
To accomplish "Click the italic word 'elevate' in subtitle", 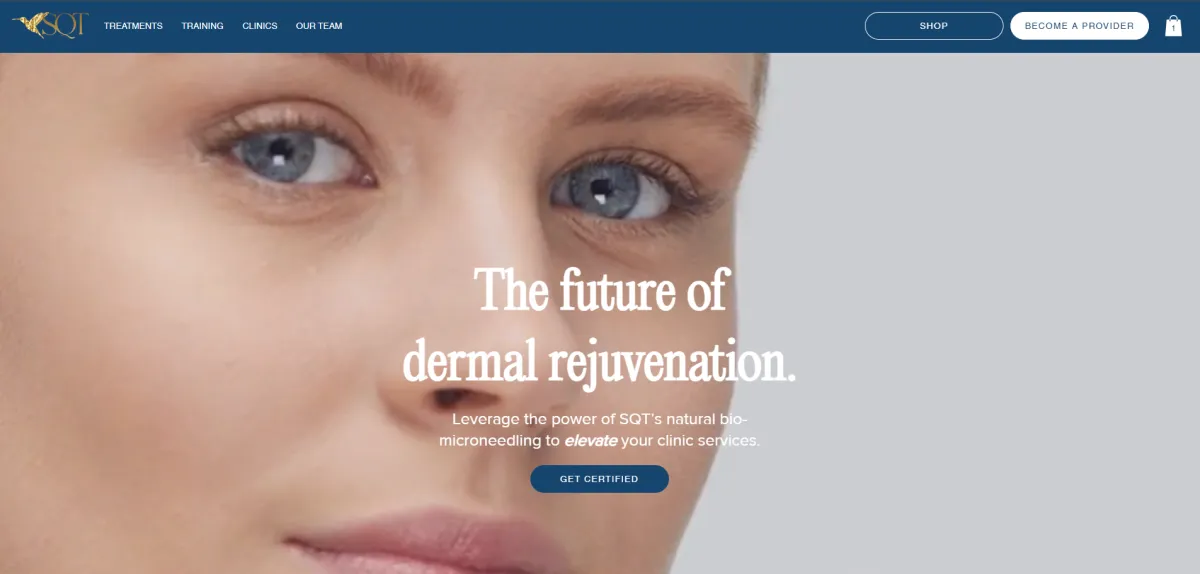I will [x=590, y=441].
